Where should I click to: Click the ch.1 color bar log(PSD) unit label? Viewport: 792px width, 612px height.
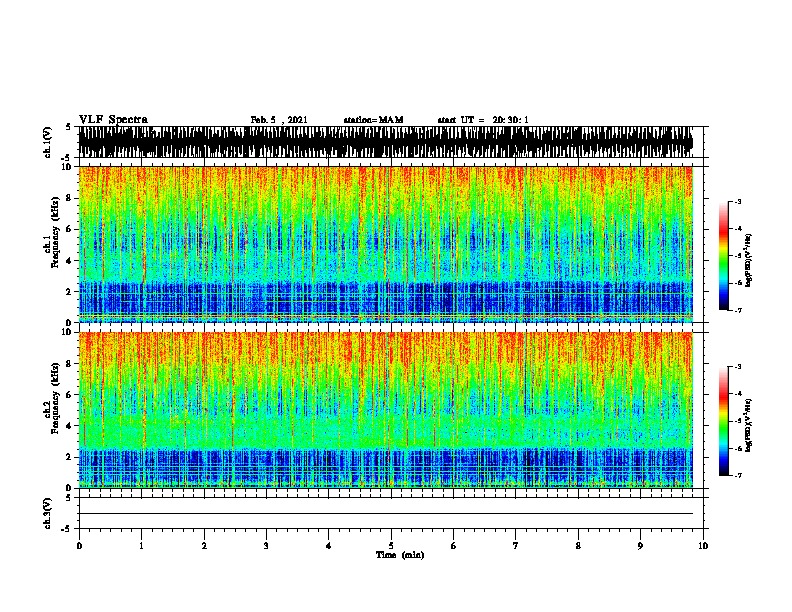749,260
